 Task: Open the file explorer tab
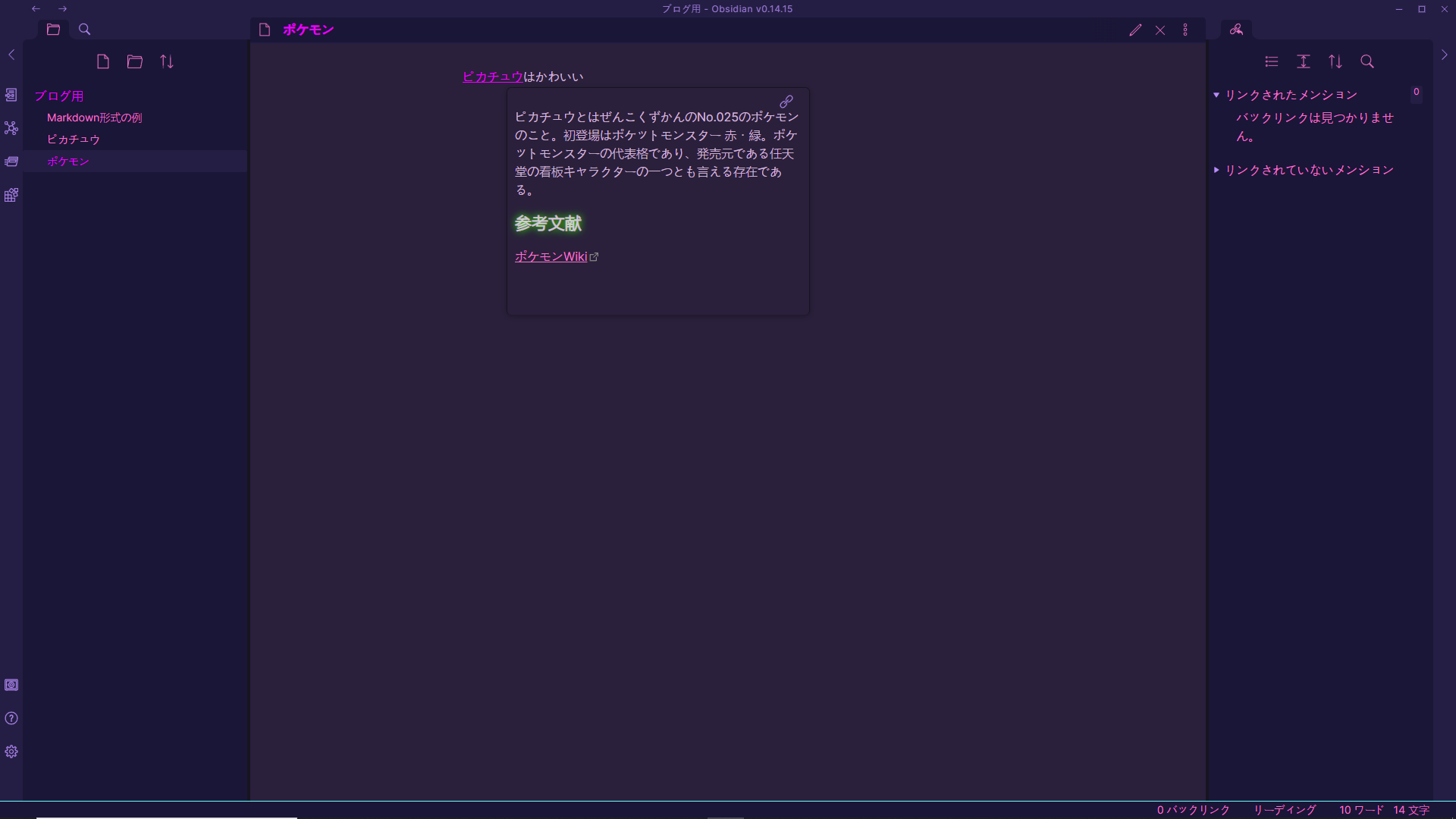53,30
